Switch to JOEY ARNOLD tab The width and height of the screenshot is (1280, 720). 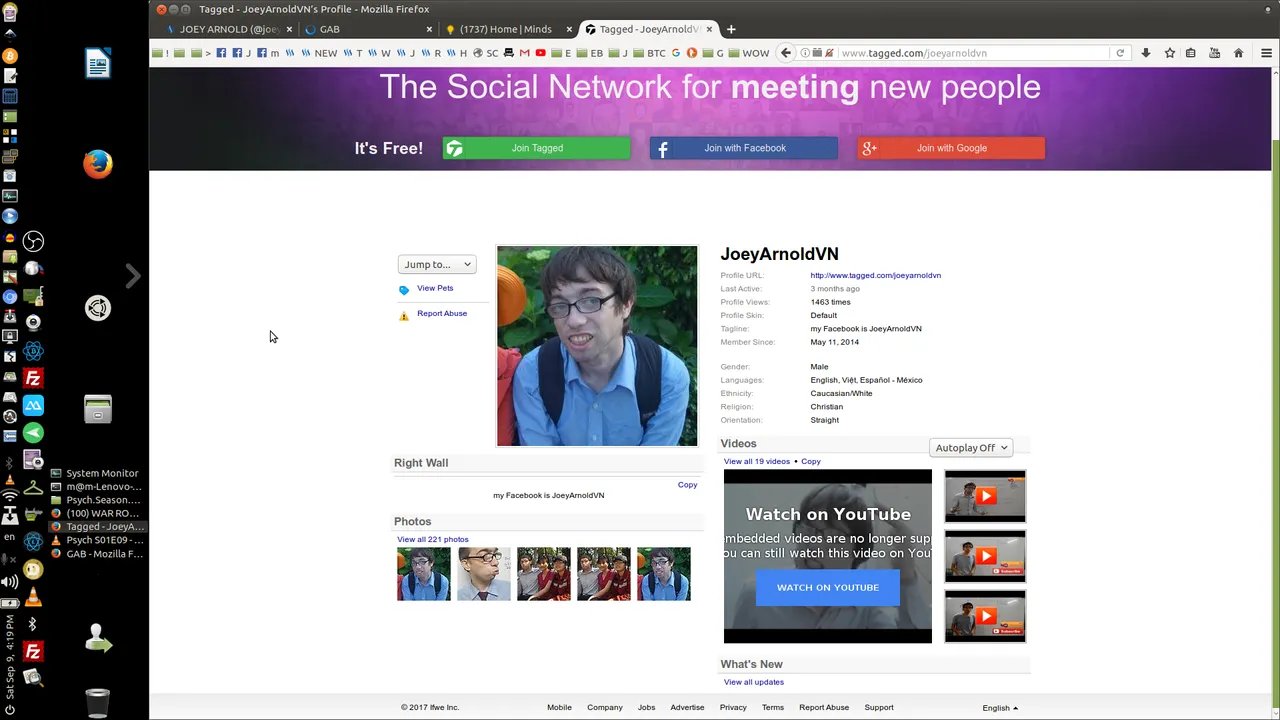[x=228, y=29]
